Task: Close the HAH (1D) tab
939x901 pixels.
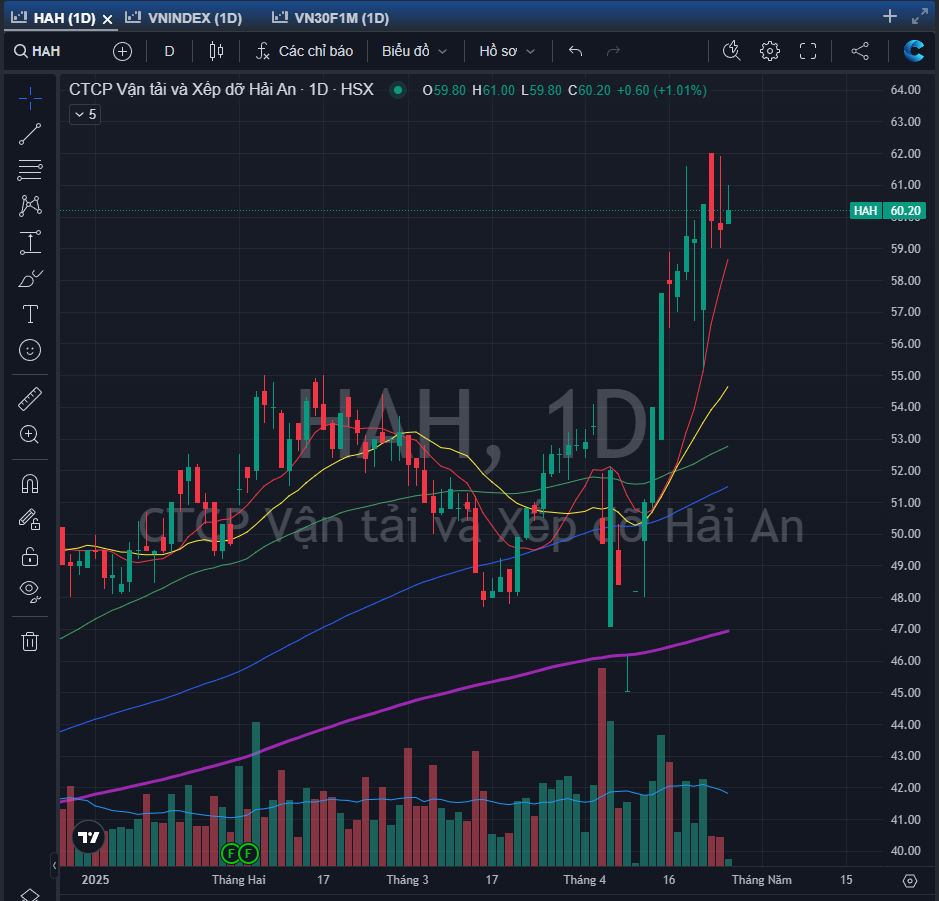Action: [108, 19]
